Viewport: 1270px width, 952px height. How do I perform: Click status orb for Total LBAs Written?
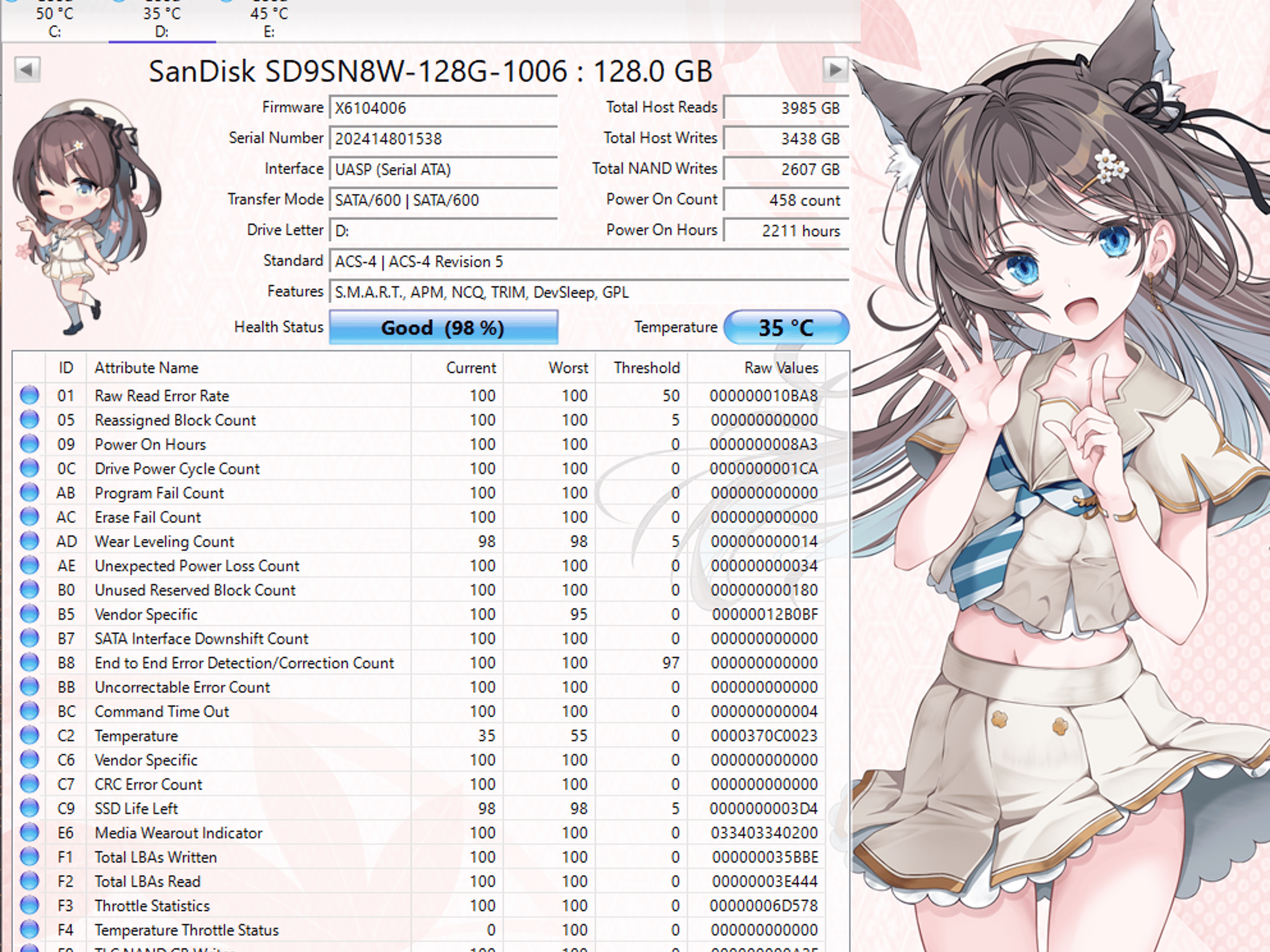(x=29, y=857)
